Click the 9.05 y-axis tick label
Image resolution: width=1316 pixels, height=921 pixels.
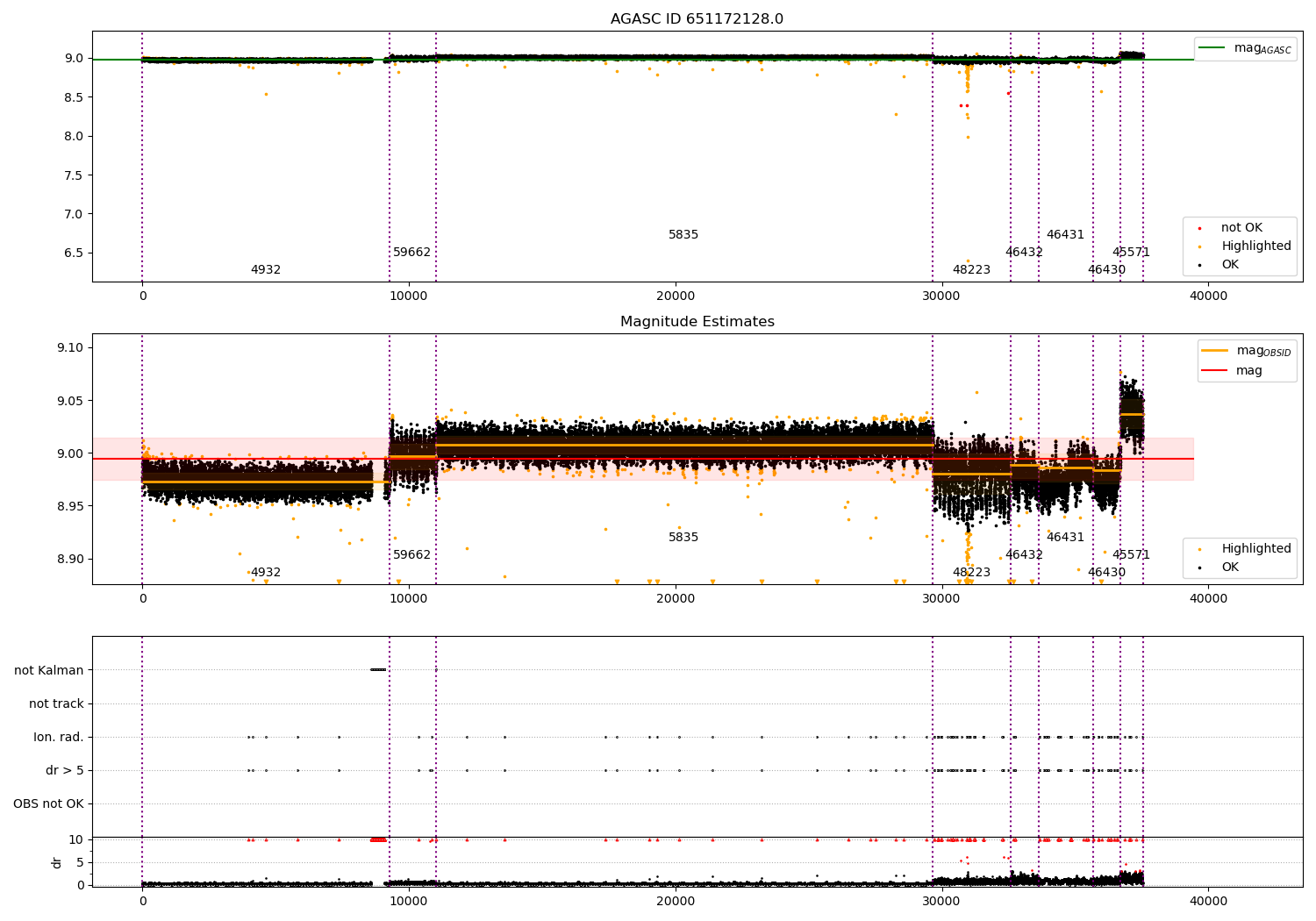point(70,401)
